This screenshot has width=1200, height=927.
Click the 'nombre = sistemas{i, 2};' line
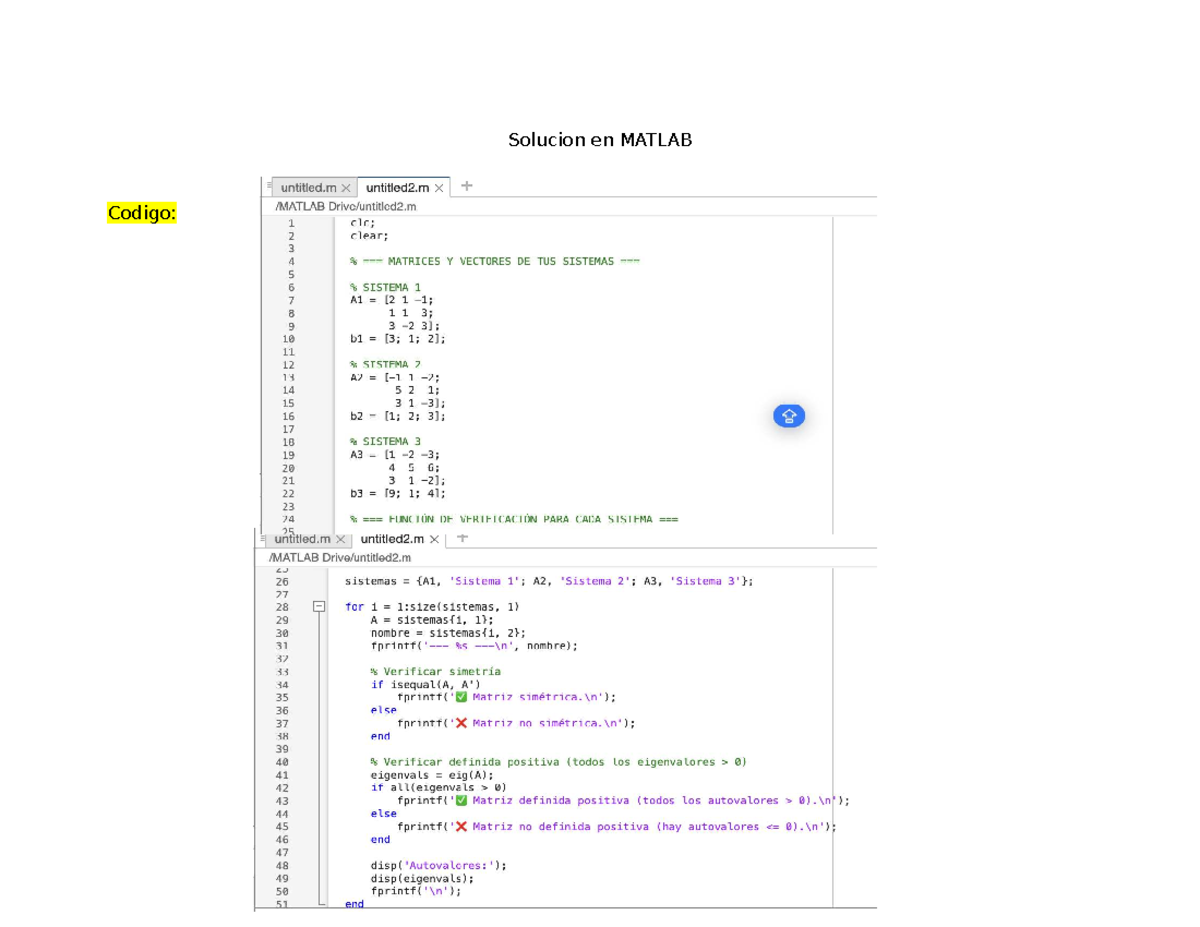[x=448, y=633]
